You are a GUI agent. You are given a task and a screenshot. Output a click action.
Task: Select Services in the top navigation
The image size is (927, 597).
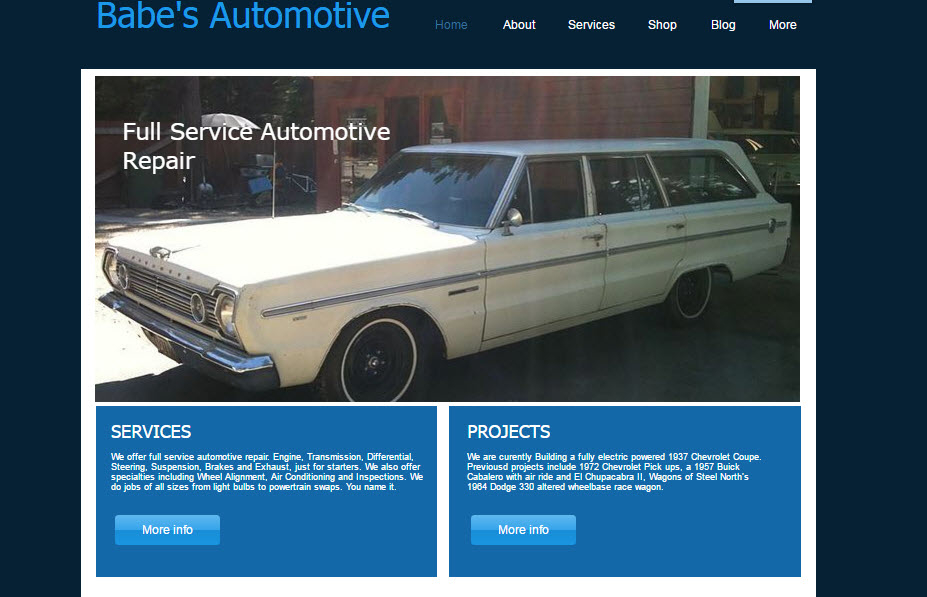point(591,25)
